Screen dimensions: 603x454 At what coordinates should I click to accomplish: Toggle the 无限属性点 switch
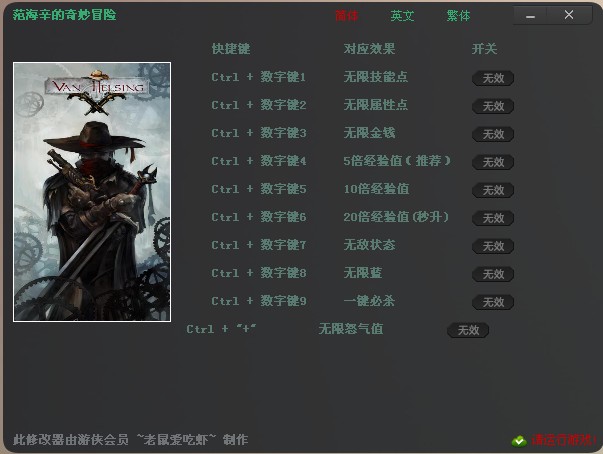(493, 106)
